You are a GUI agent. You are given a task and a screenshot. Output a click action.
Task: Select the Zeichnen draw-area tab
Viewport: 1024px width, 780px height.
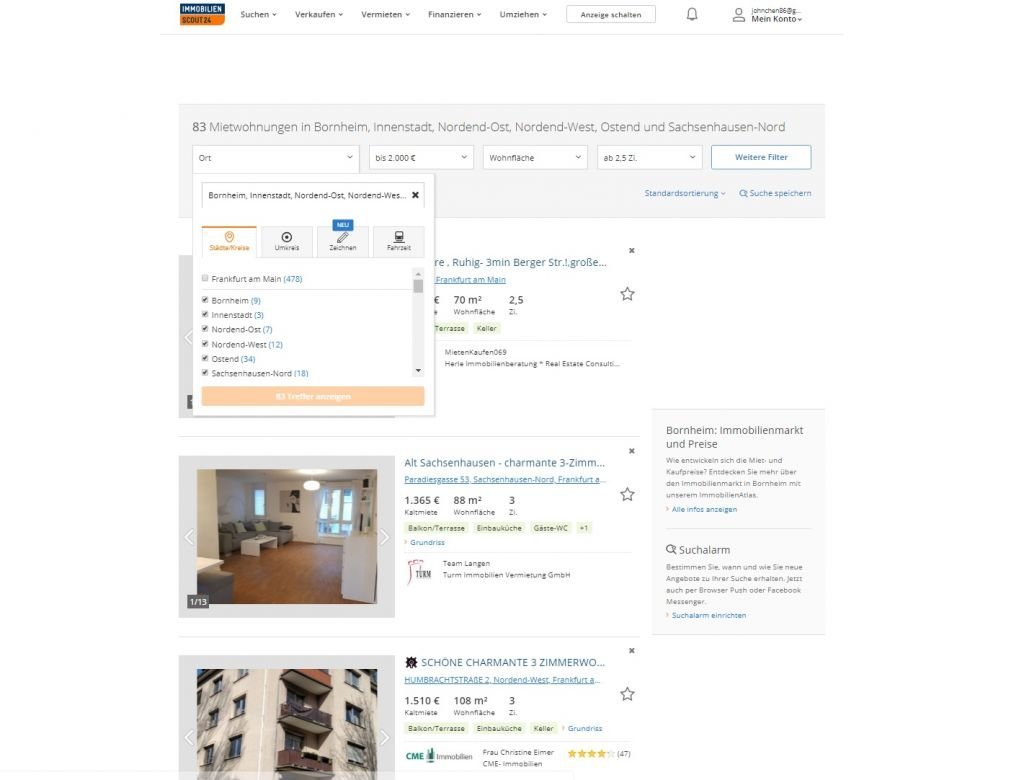(342, 241)
